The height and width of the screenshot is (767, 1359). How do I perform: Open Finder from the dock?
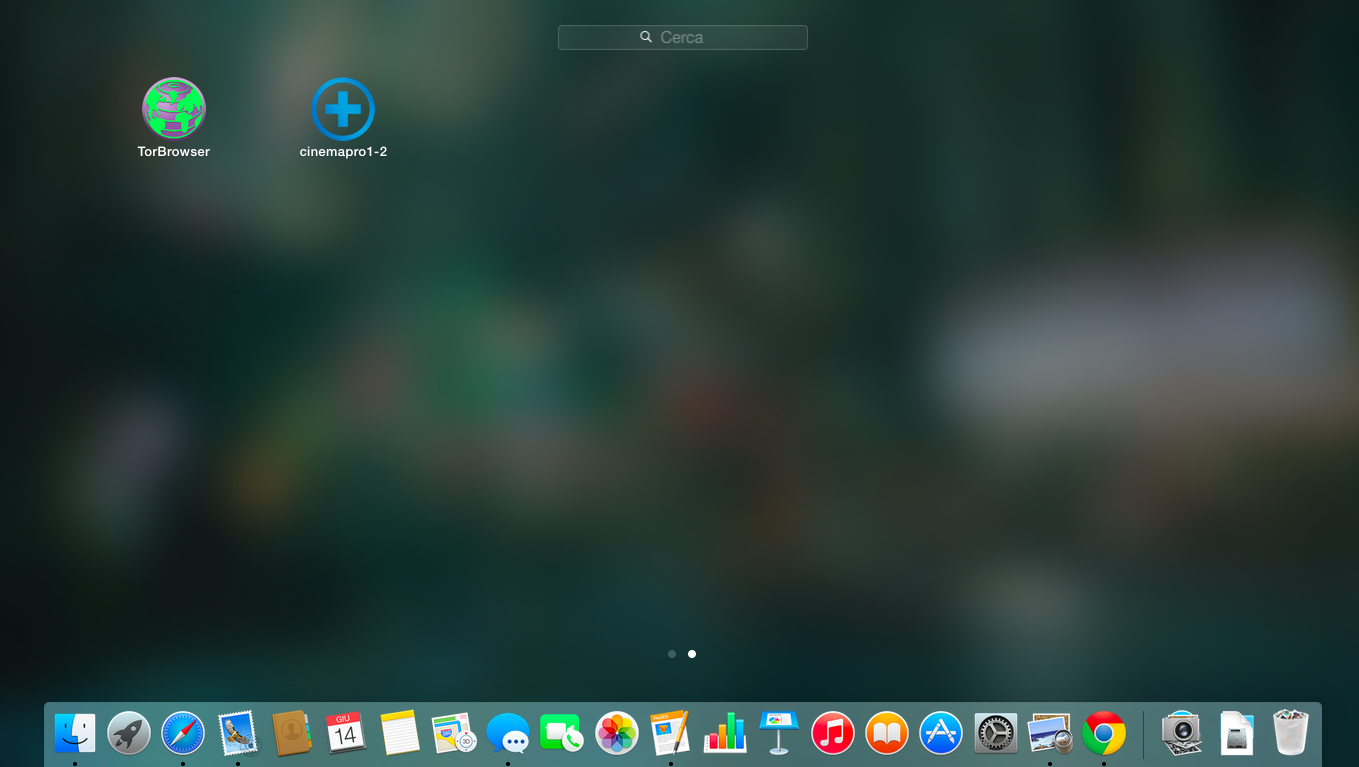coord(75,734)
